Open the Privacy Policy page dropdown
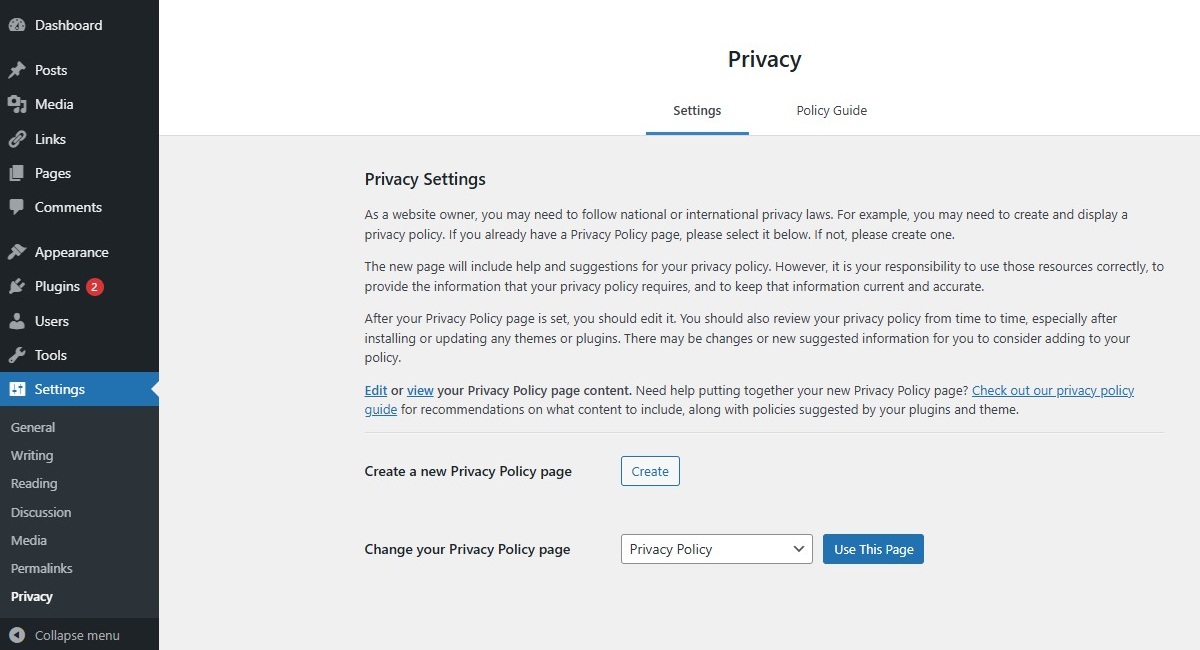This screenshot has width=1200, height=650. [x=717, y=549]
